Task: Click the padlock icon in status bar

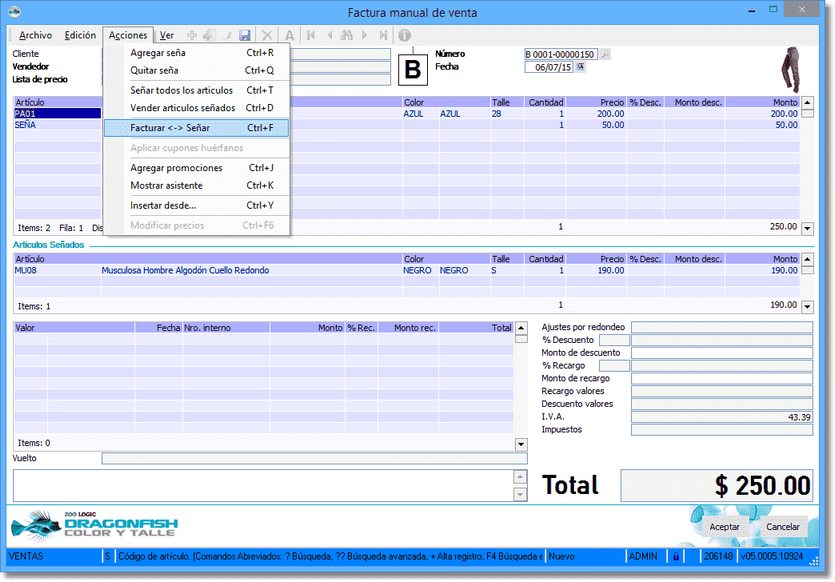Action: coord(677,556)
